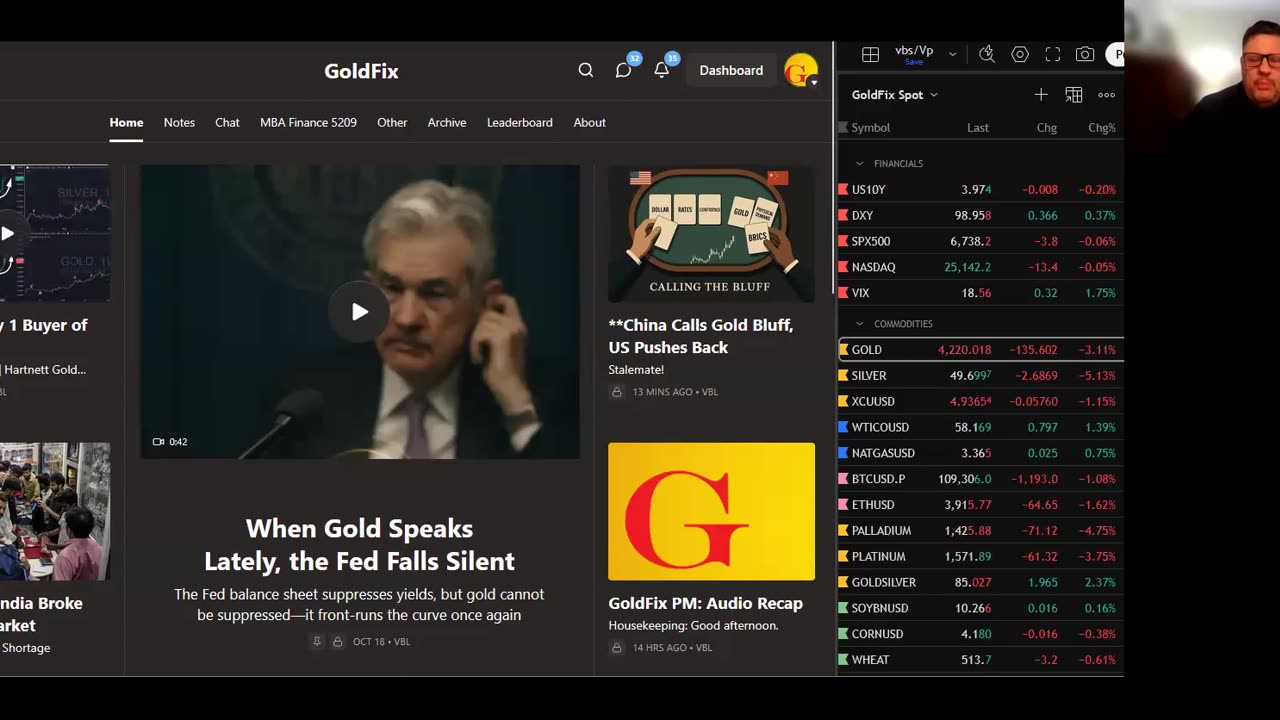
Task: Select the GOLD row in watchlist
Action: point(980,350)
